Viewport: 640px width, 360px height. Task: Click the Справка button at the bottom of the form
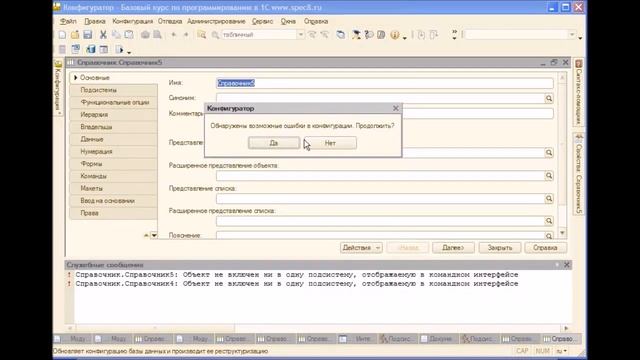pos(545,248)
